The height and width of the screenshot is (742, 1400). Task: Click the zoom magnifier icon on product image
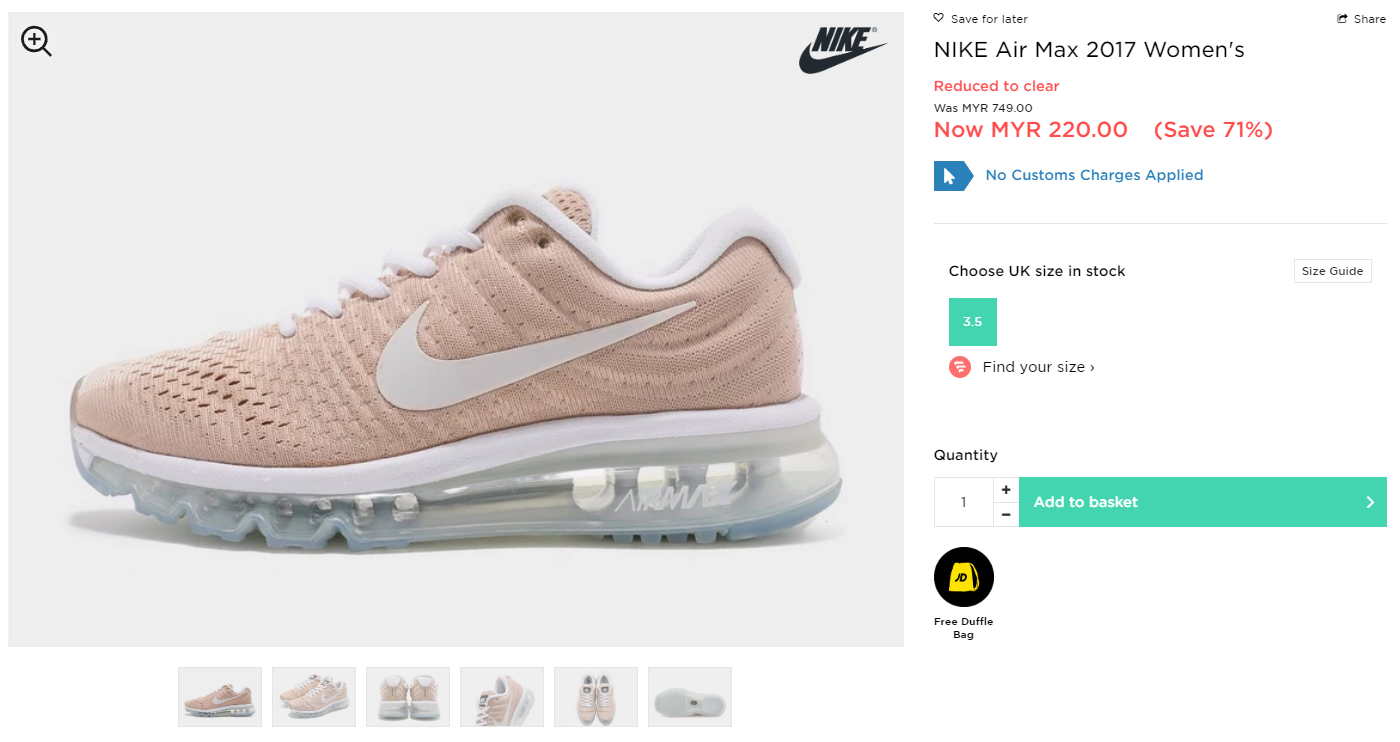(x=36, y=41)
